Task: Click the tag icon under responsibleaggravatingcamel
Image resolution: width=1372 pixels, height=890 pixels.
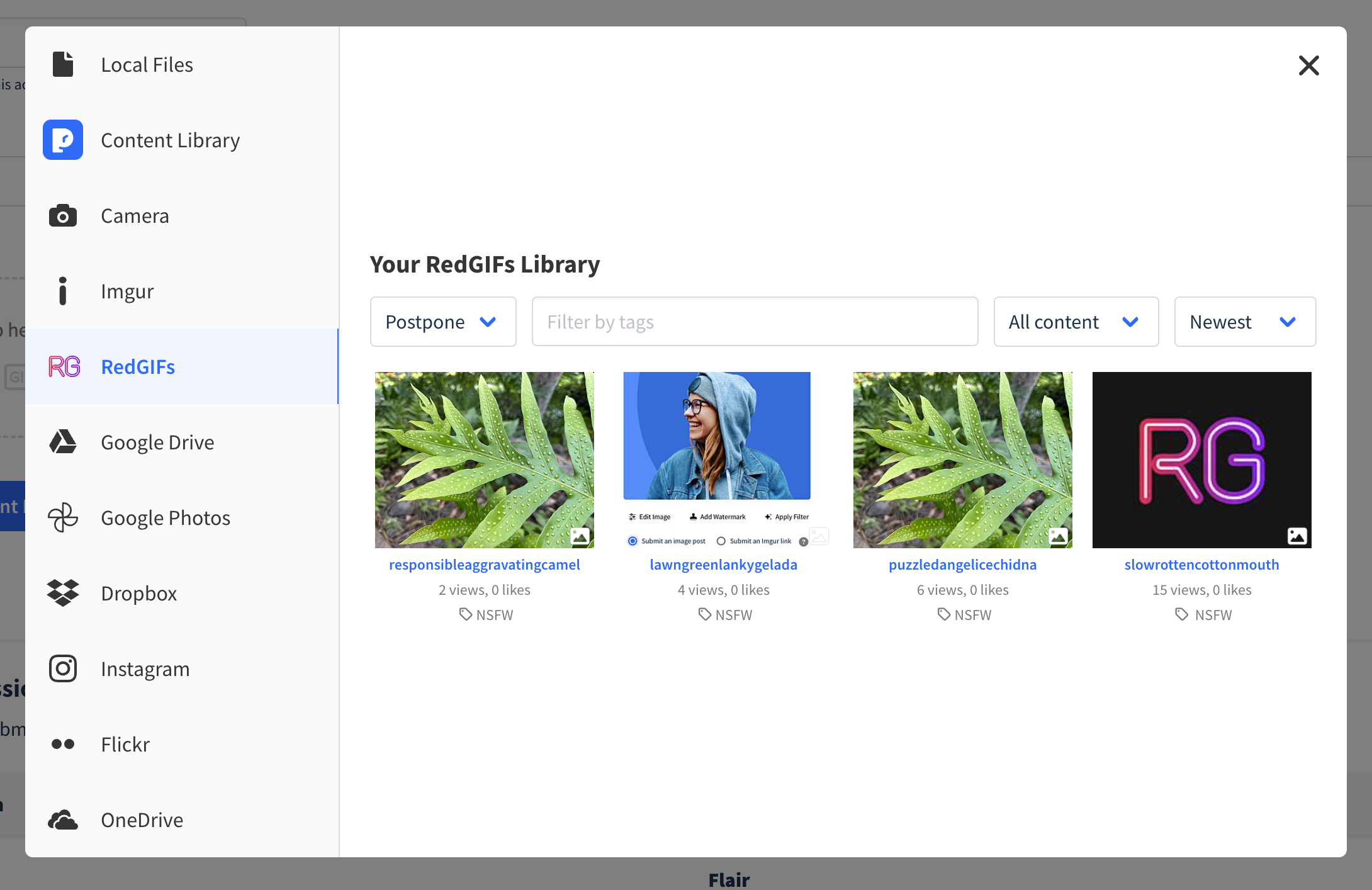Action: (x=466, y=614)
